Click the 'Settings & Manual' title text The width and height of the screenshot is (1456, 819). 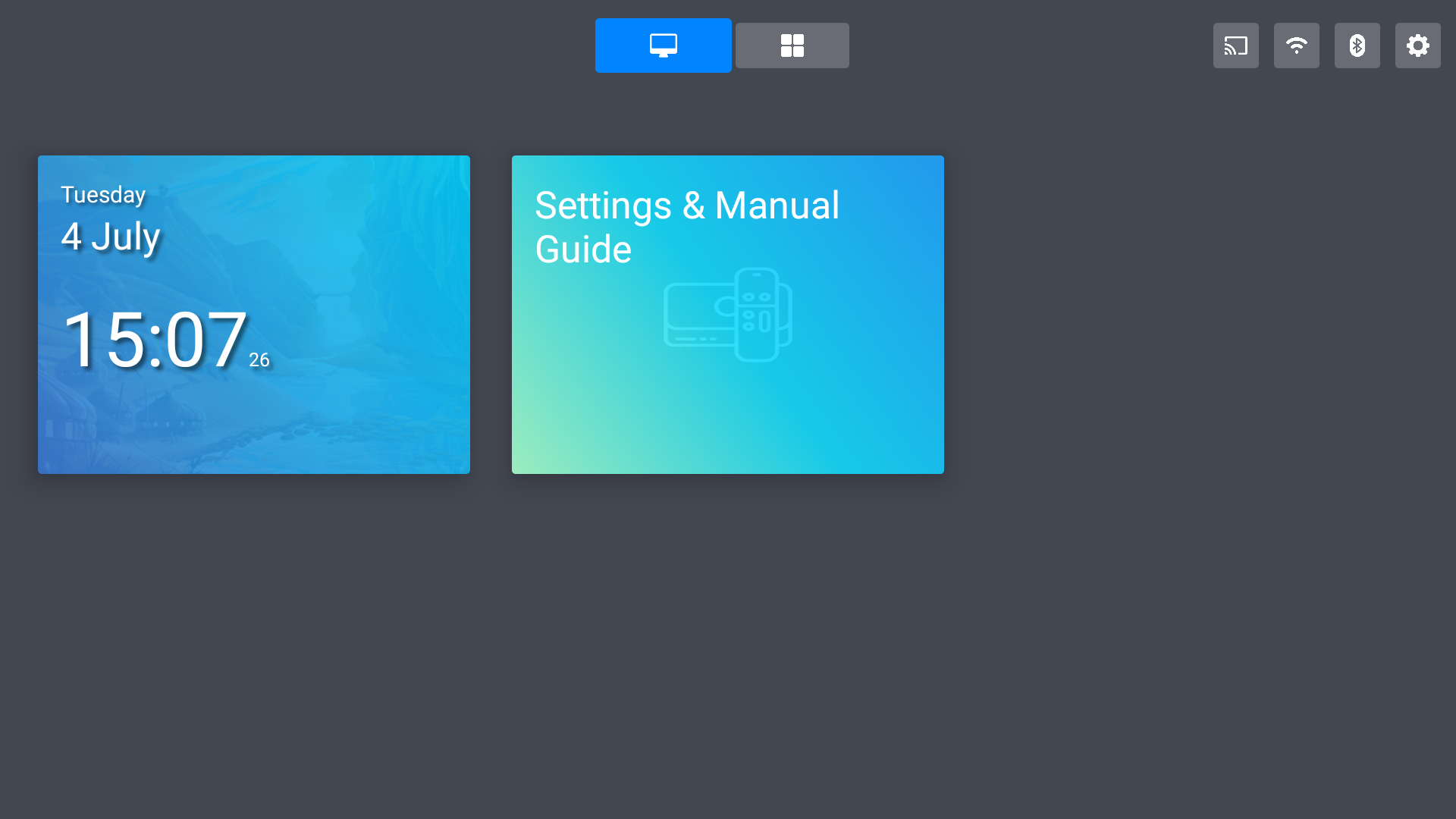(x=686, y=206)
